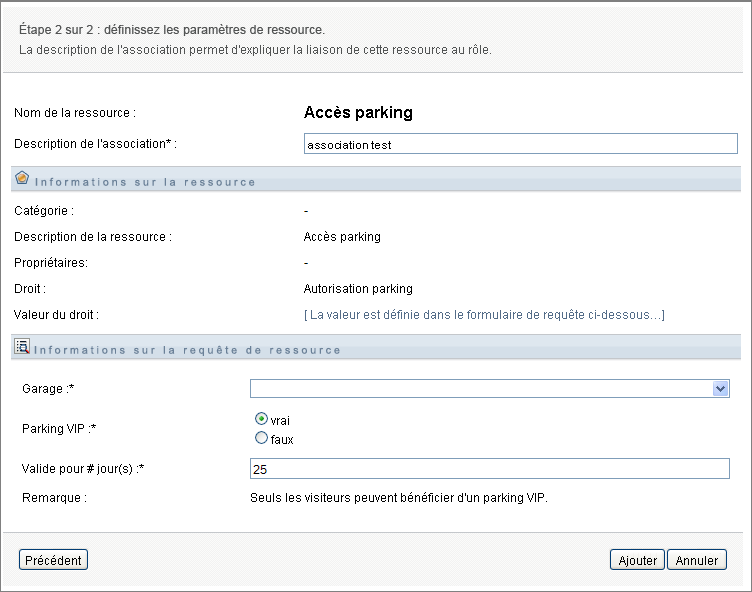
Task: Click the 'Valide pour # jour(s)' field
Action: pos(490,469)
